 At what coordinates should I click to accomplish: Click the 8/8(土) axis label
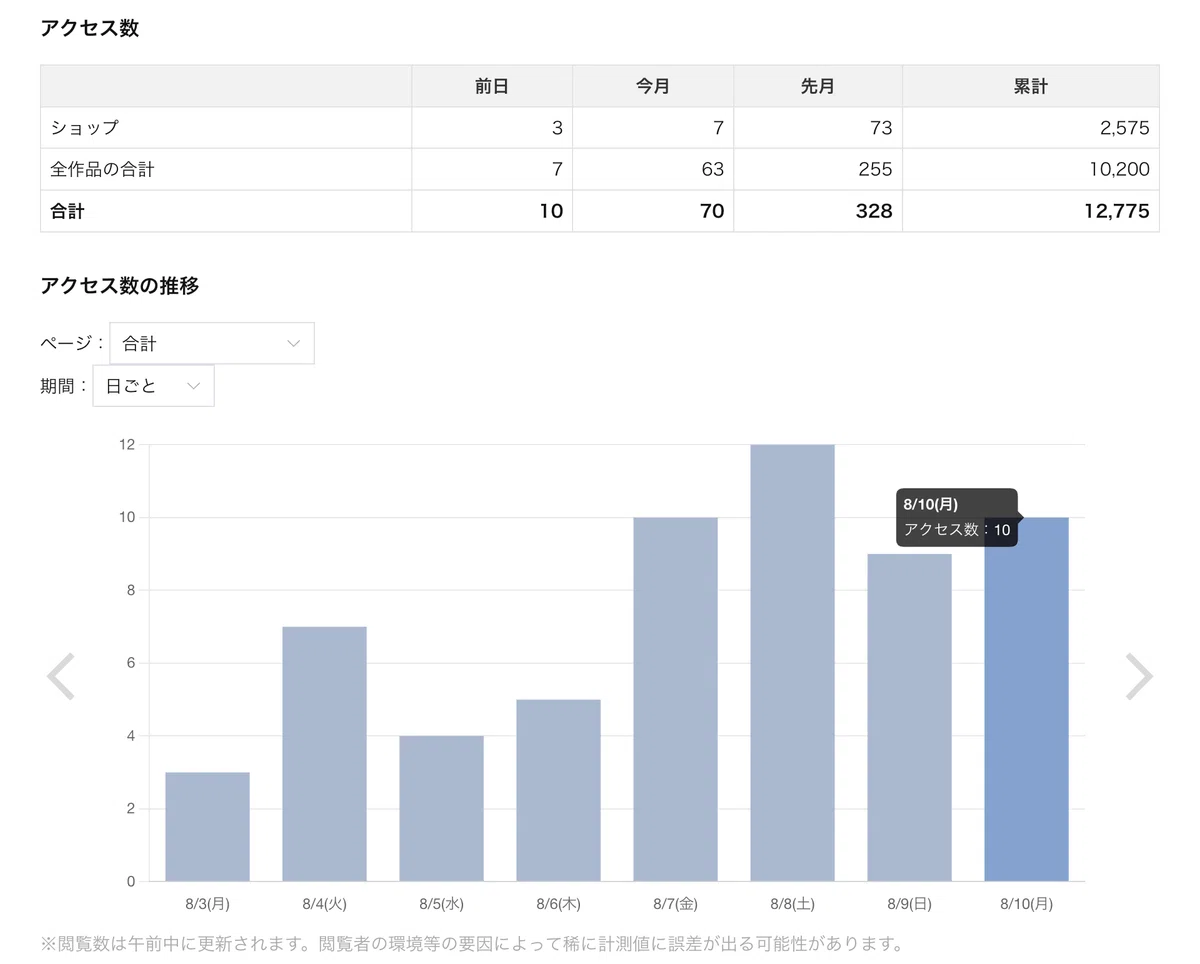coord(792,904)
